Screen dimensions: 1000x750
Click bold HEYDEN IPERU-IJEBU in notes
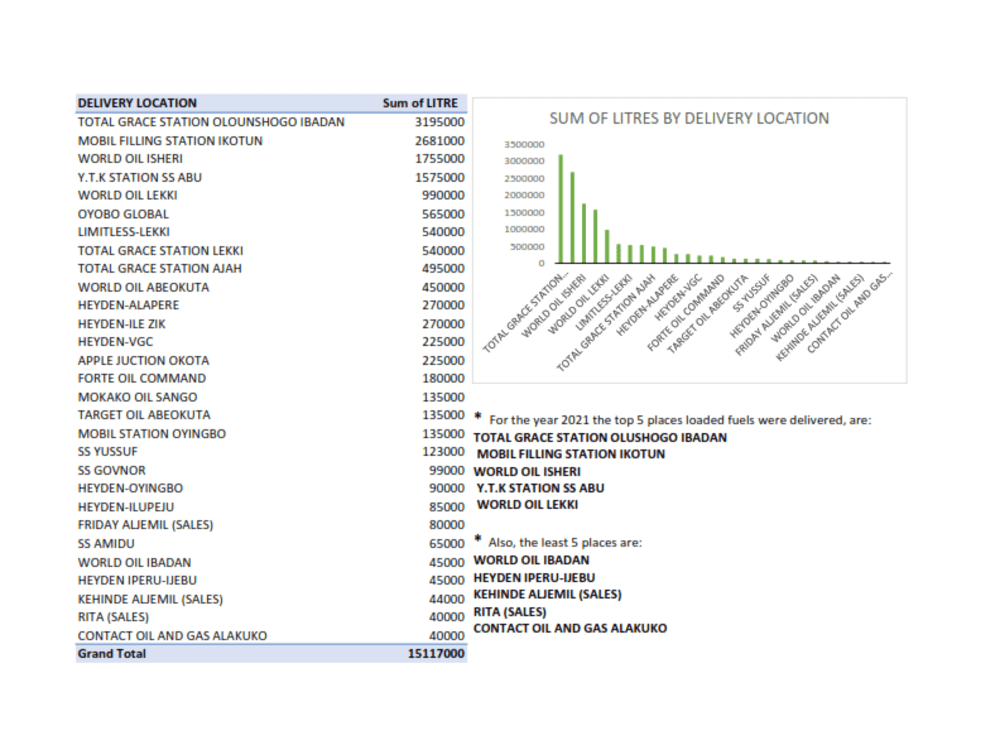[x=534, y=578]
